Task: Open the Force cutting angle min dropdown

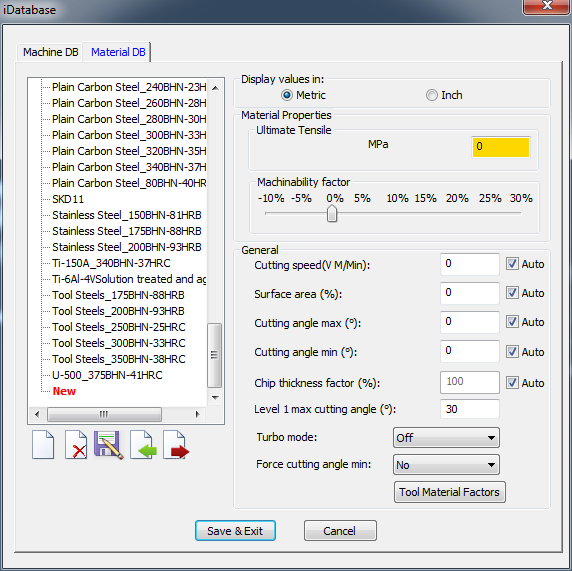Action: click(446, 465)
